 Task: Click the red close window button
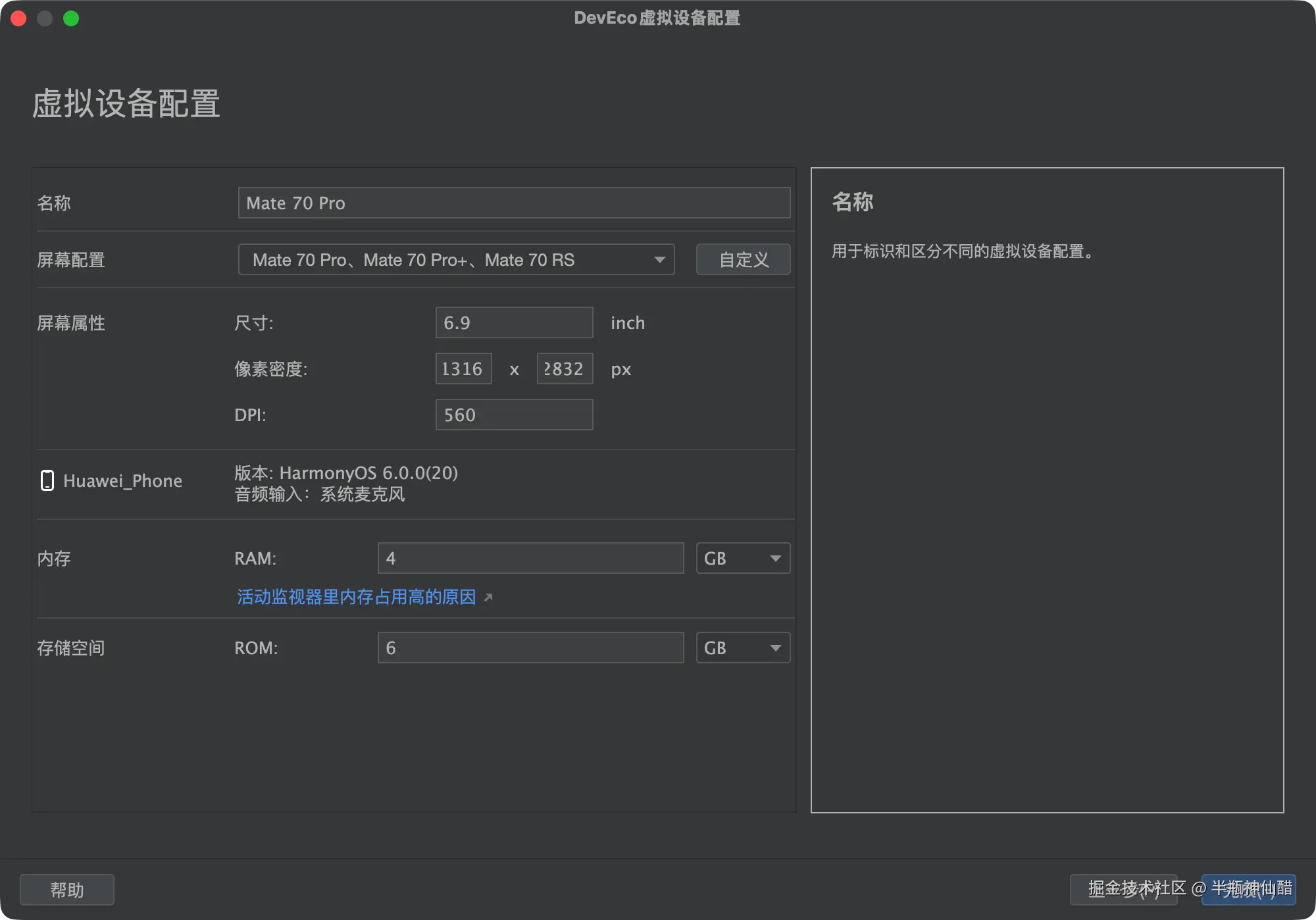(x=19, y=18)
